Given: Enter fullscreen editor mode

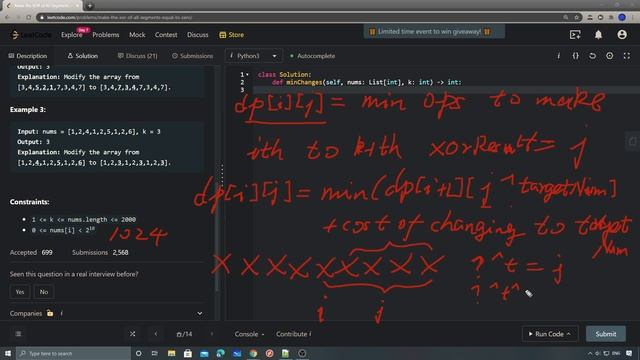Looking at the screenshot, I should tap(627, 56).
